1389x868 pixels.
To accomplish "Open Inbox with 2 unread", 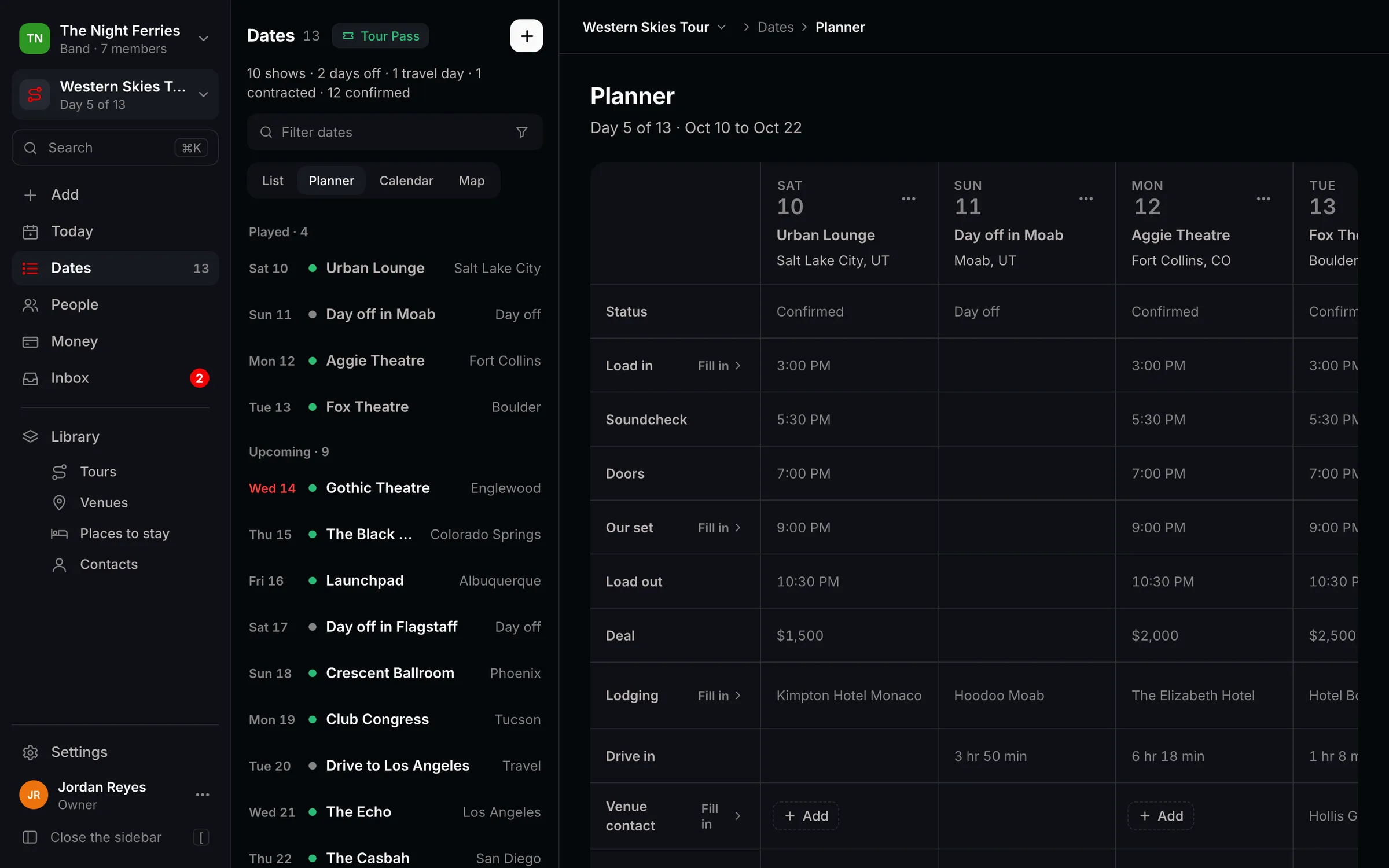I will [x=115, y=378].
